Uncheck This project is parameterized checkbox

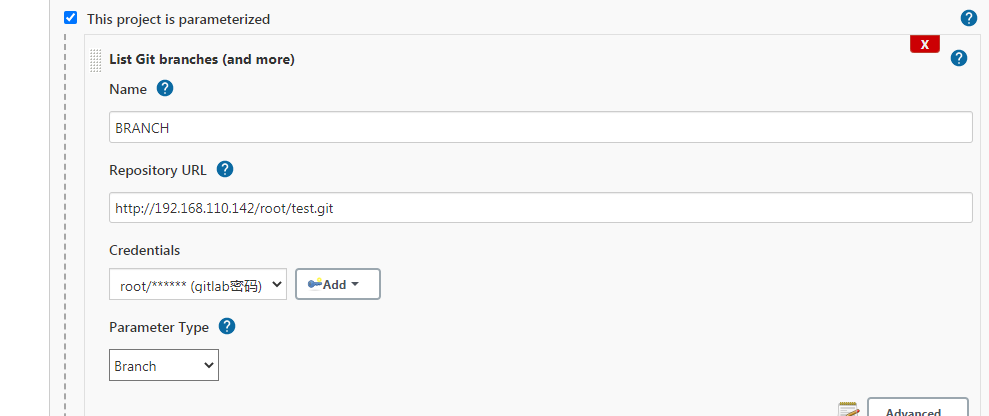pos(70,18)
